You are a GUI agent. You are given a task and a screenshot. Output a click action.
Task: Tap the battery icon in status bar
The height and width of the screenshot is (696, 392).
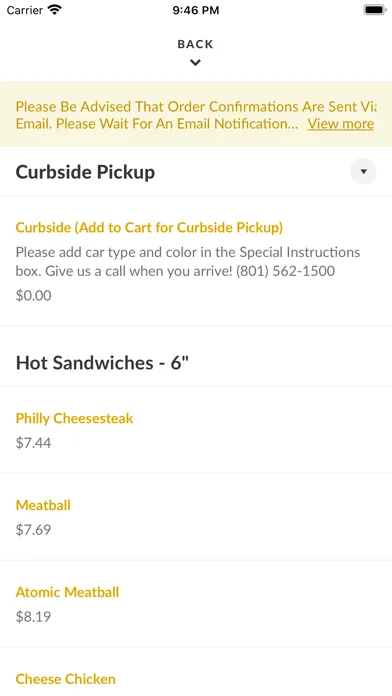[x=375, y=10]
